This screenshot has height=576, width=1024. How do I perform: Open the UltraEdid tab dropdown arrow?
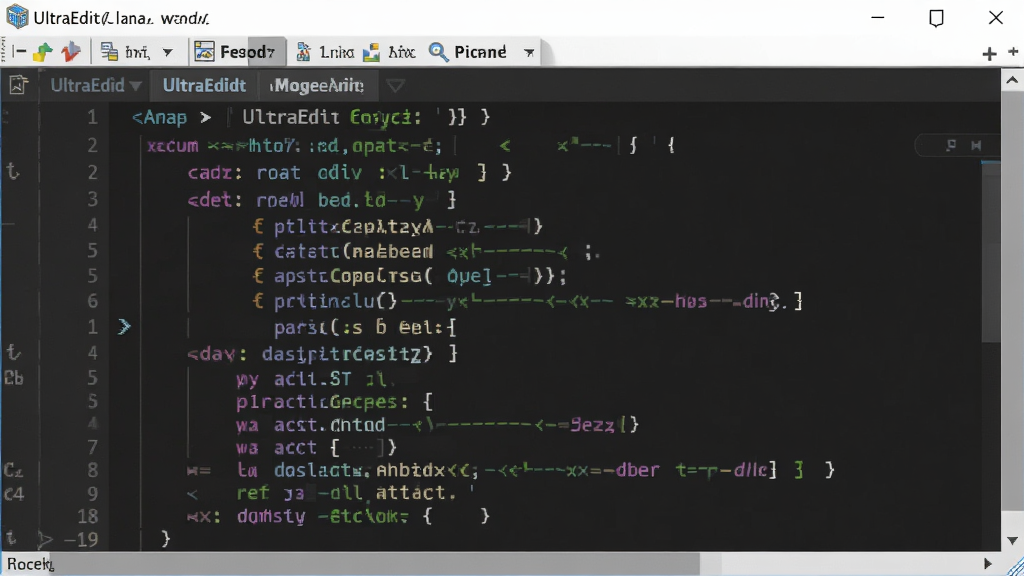click(135, 86)
